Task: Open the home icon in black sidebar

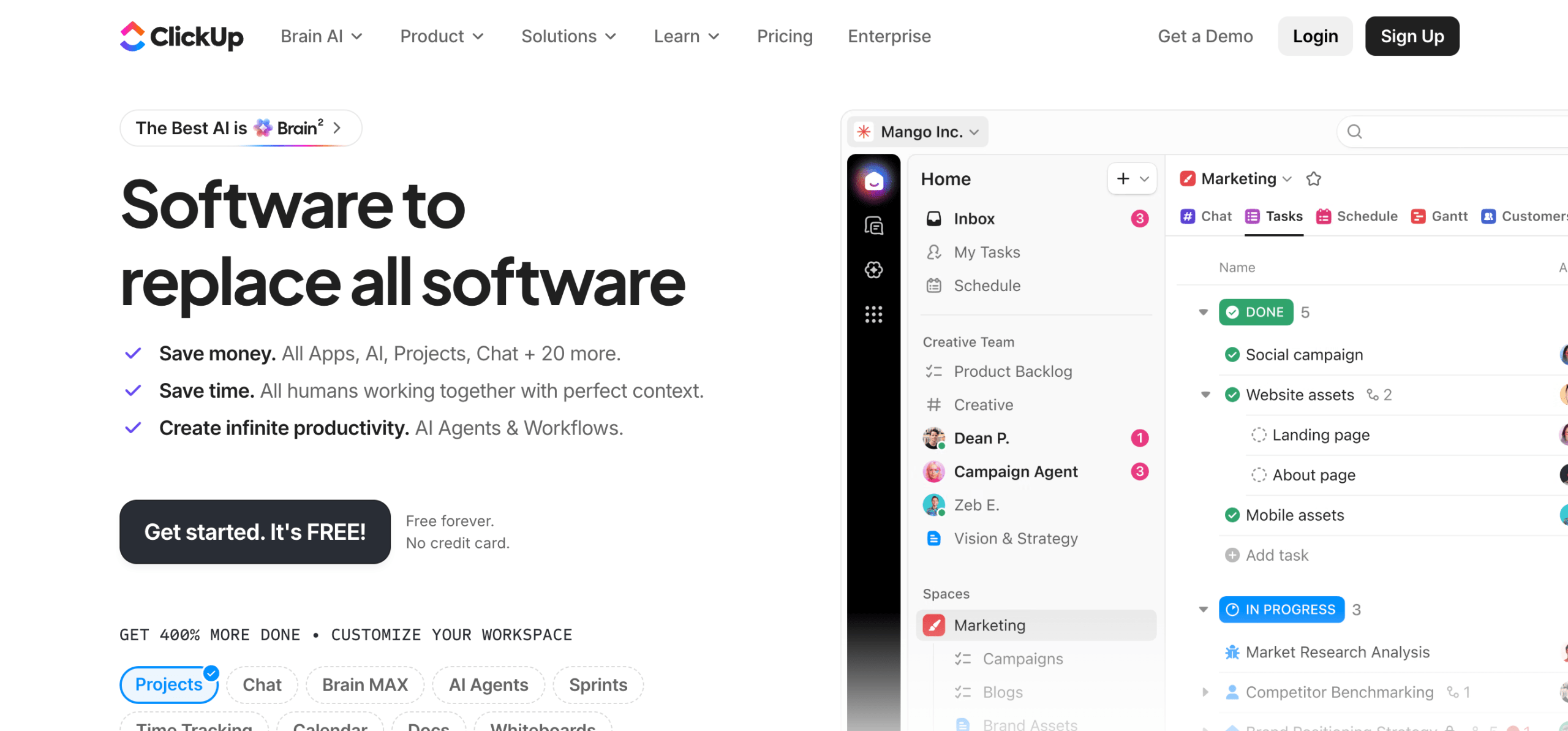Action: (873, 181)
